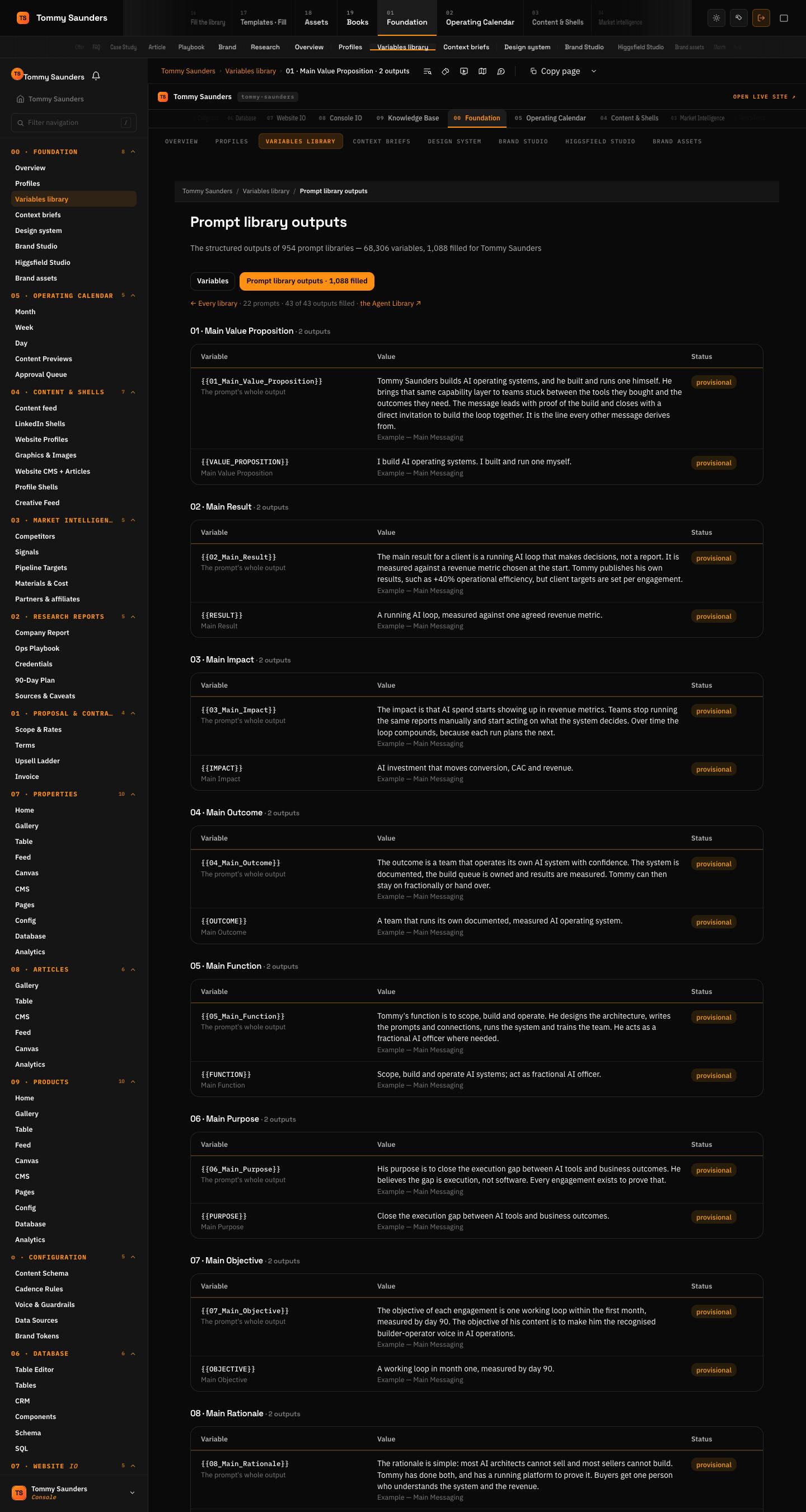Expand the Tommy Saunders Console account menu
The height and width of the screenshot is (1512, 806).
tap(132, 1492)
